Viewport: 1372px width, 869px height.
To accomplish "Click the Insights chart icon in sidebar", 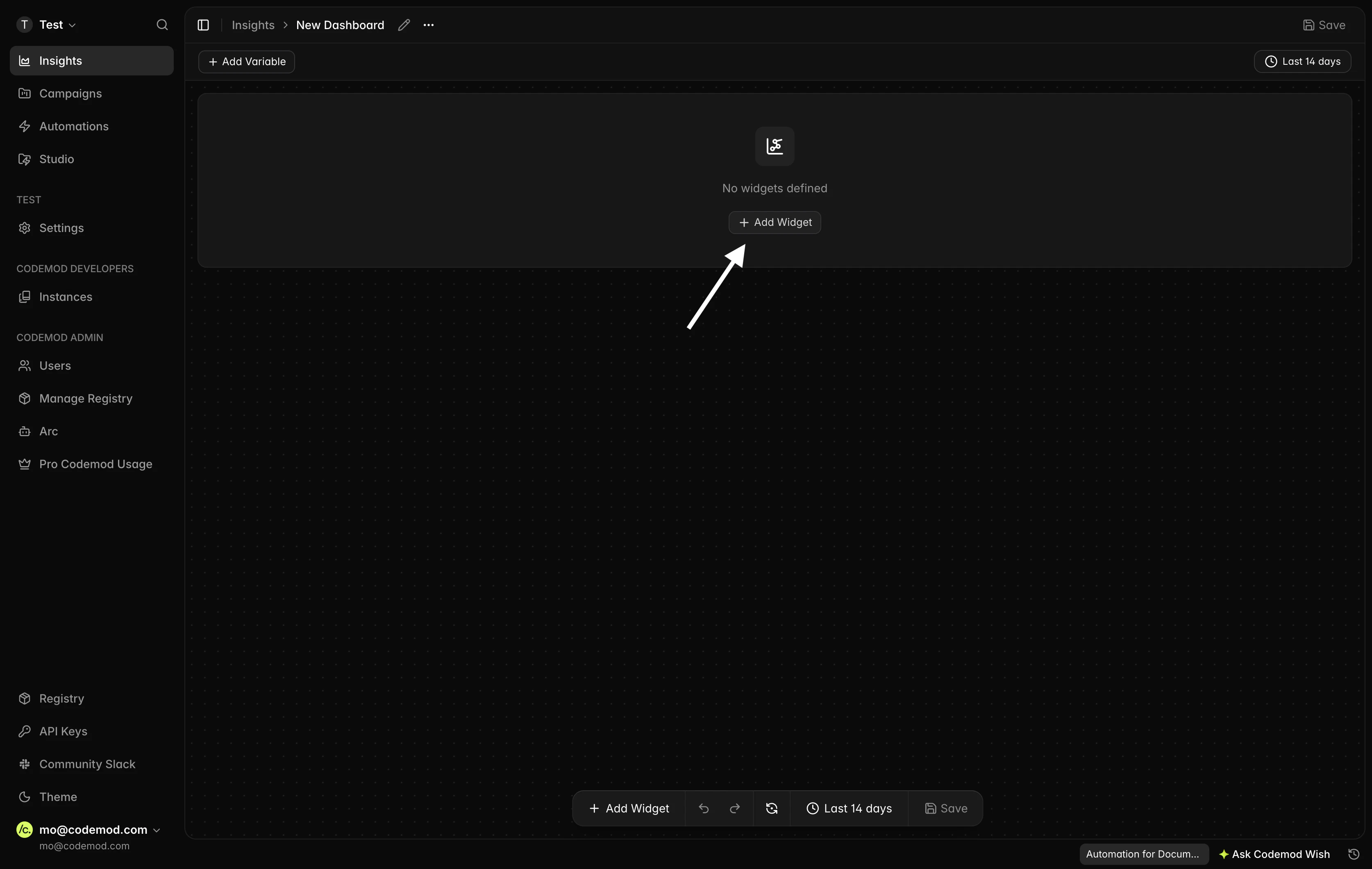I will 25,60.
